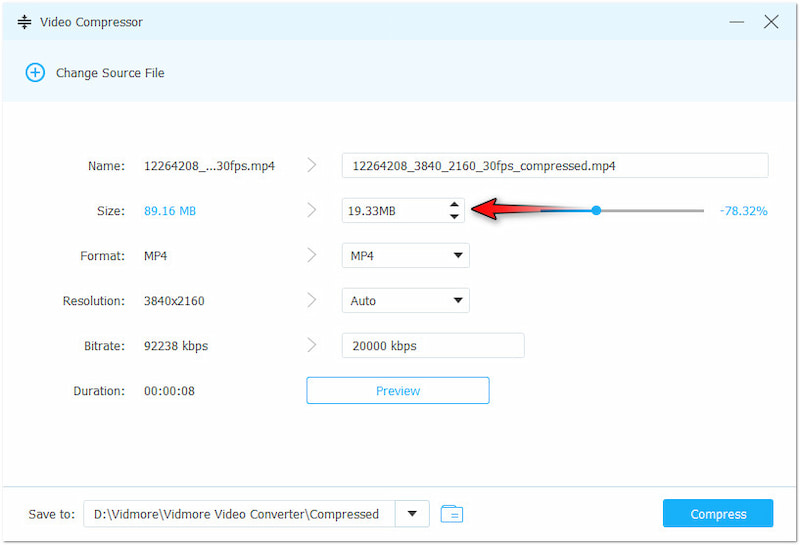This screenshot has height=545, width=800.
Task: Click the Change Source File link
Action: (x=110, y=73)
